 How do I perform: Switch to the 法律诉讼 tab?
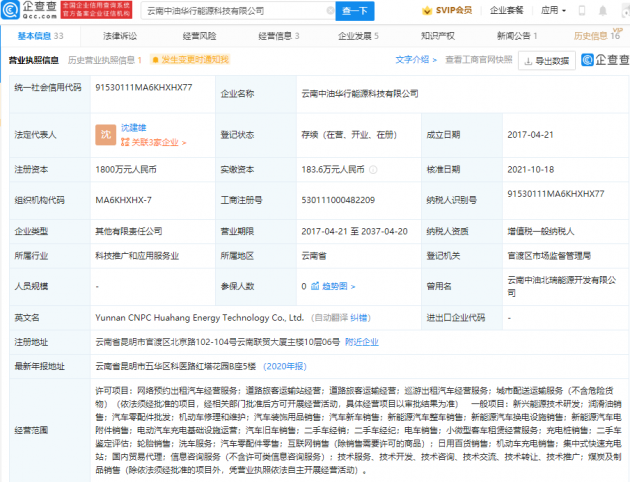click(x=120, y=35)
